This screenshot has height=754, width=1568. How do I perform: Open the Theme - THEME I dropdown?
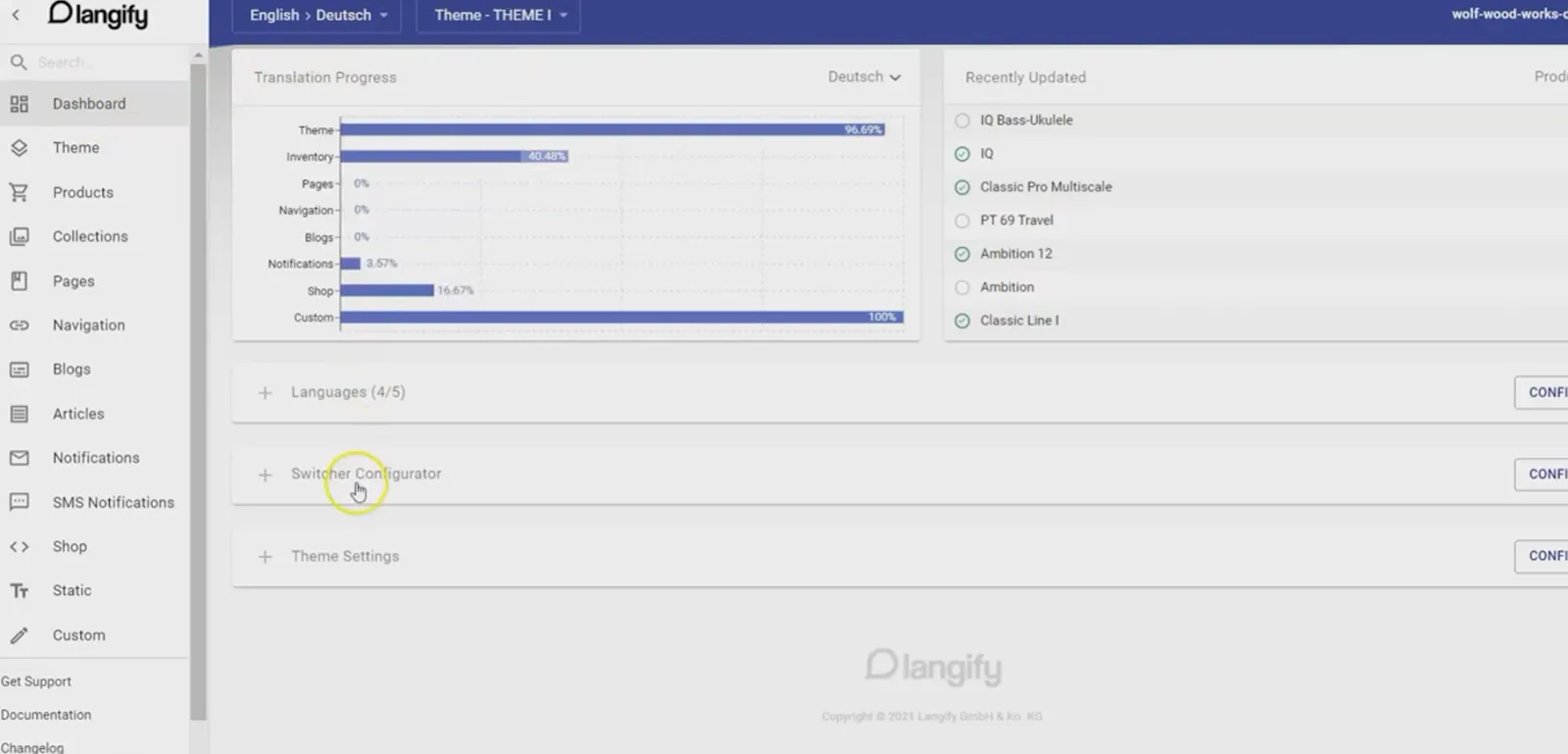click(x=499, y=16)
